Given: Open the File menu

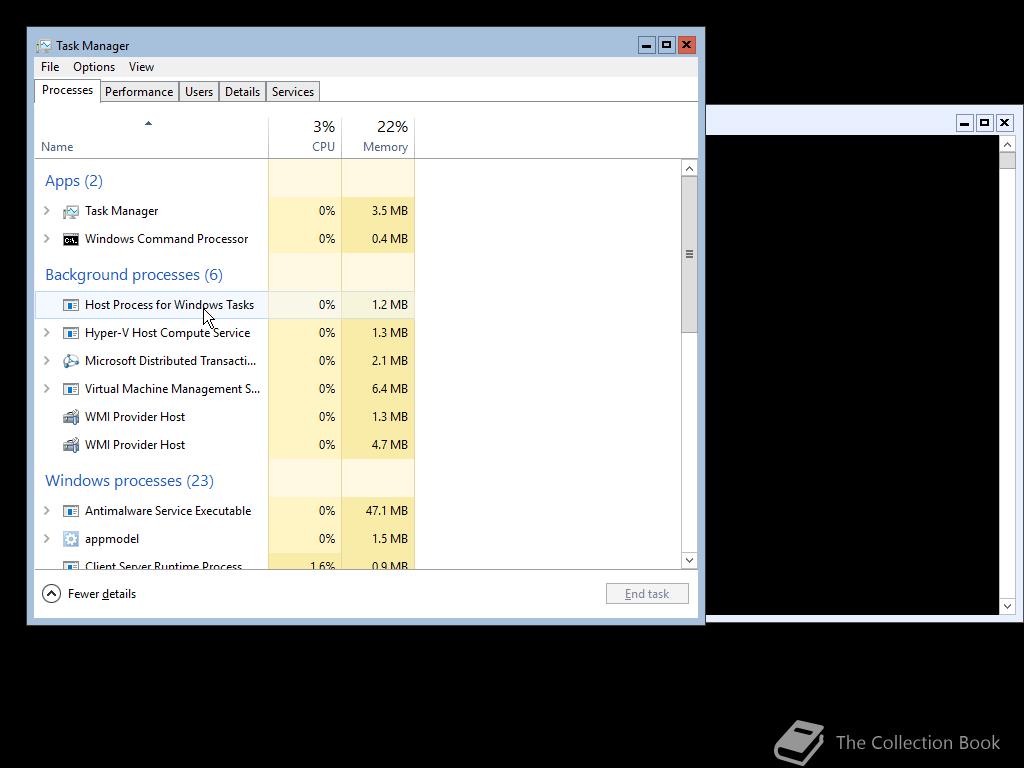Looking at the screenshot, I should click(x=50, y=67).
